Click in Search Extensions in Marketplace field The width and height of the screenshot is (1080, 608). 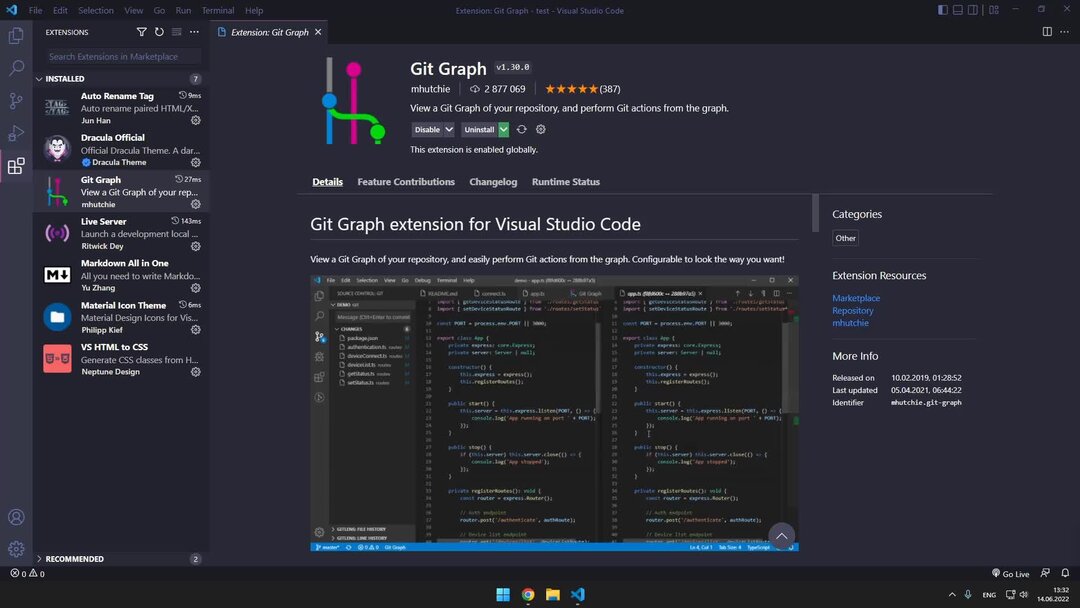[121, 56]
